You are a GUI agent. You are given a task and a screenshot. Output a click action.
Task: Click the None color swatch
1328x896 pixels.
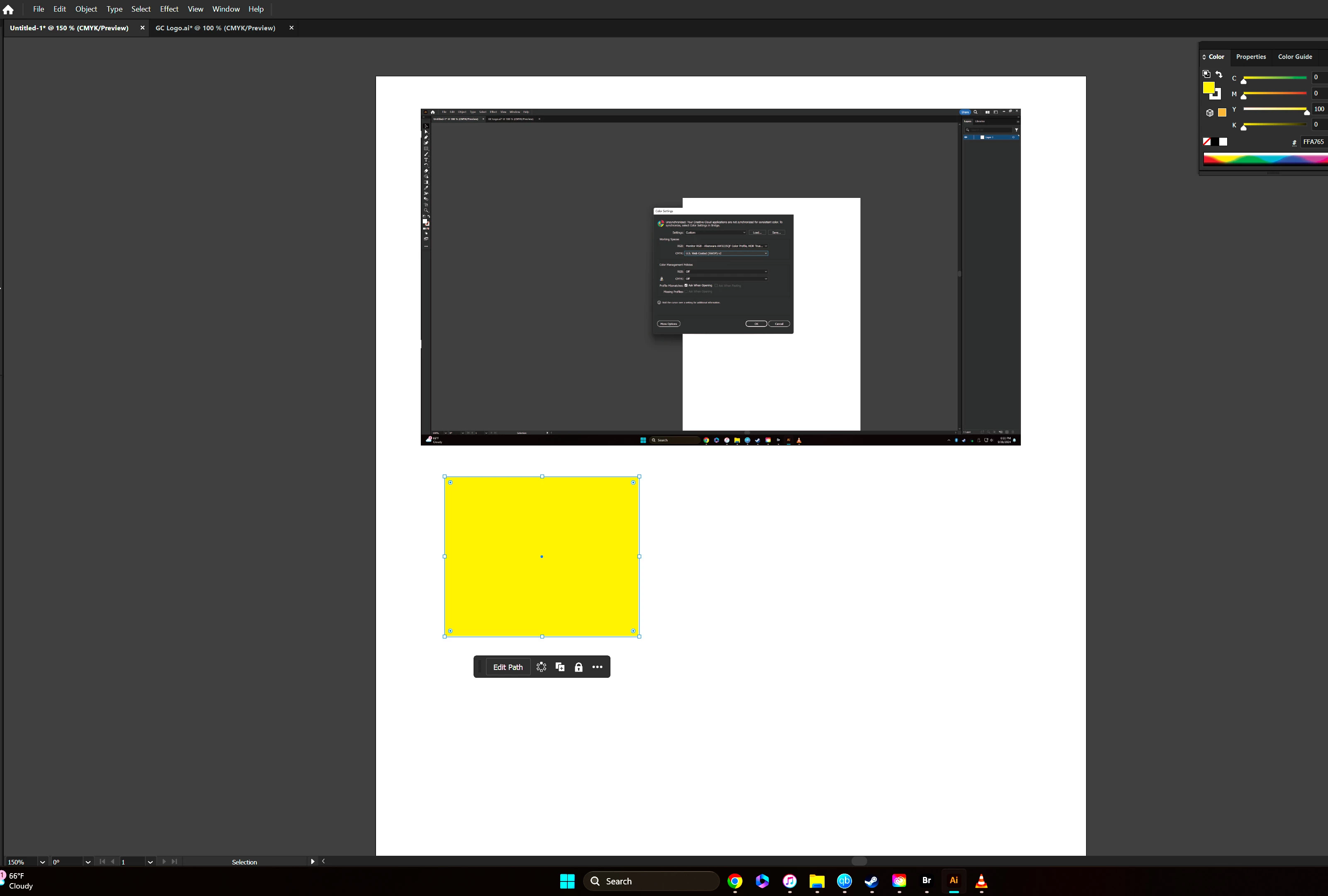pyautogui.click(x=1207, y=141)
